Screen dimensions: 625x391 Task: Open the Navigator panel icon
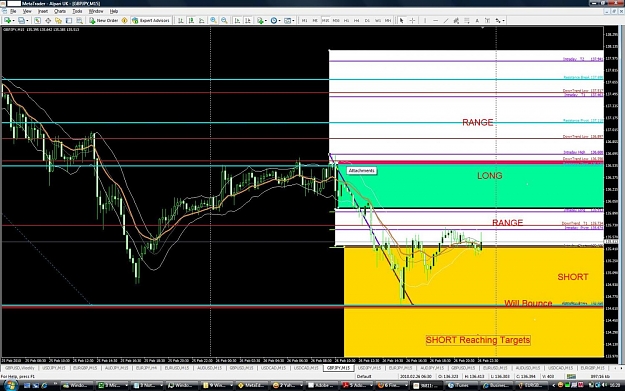(59, 20)
